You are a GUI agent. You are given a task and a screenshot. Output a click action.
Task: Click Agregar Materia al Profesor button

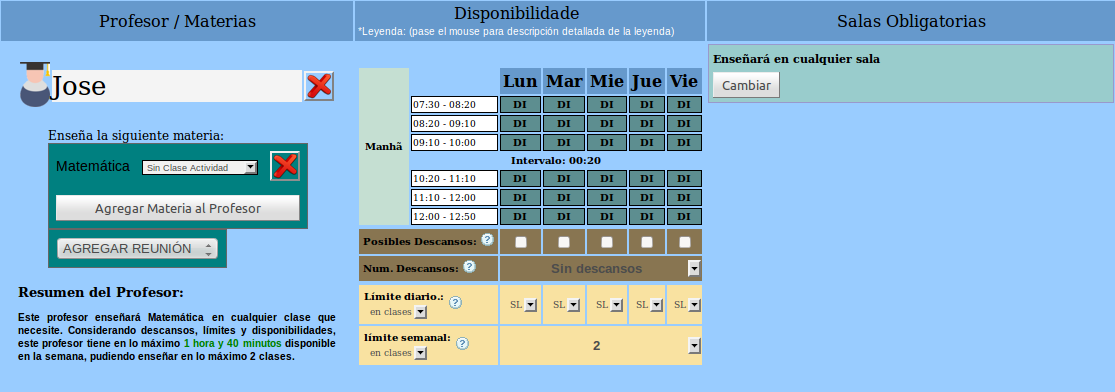[178, 208]
